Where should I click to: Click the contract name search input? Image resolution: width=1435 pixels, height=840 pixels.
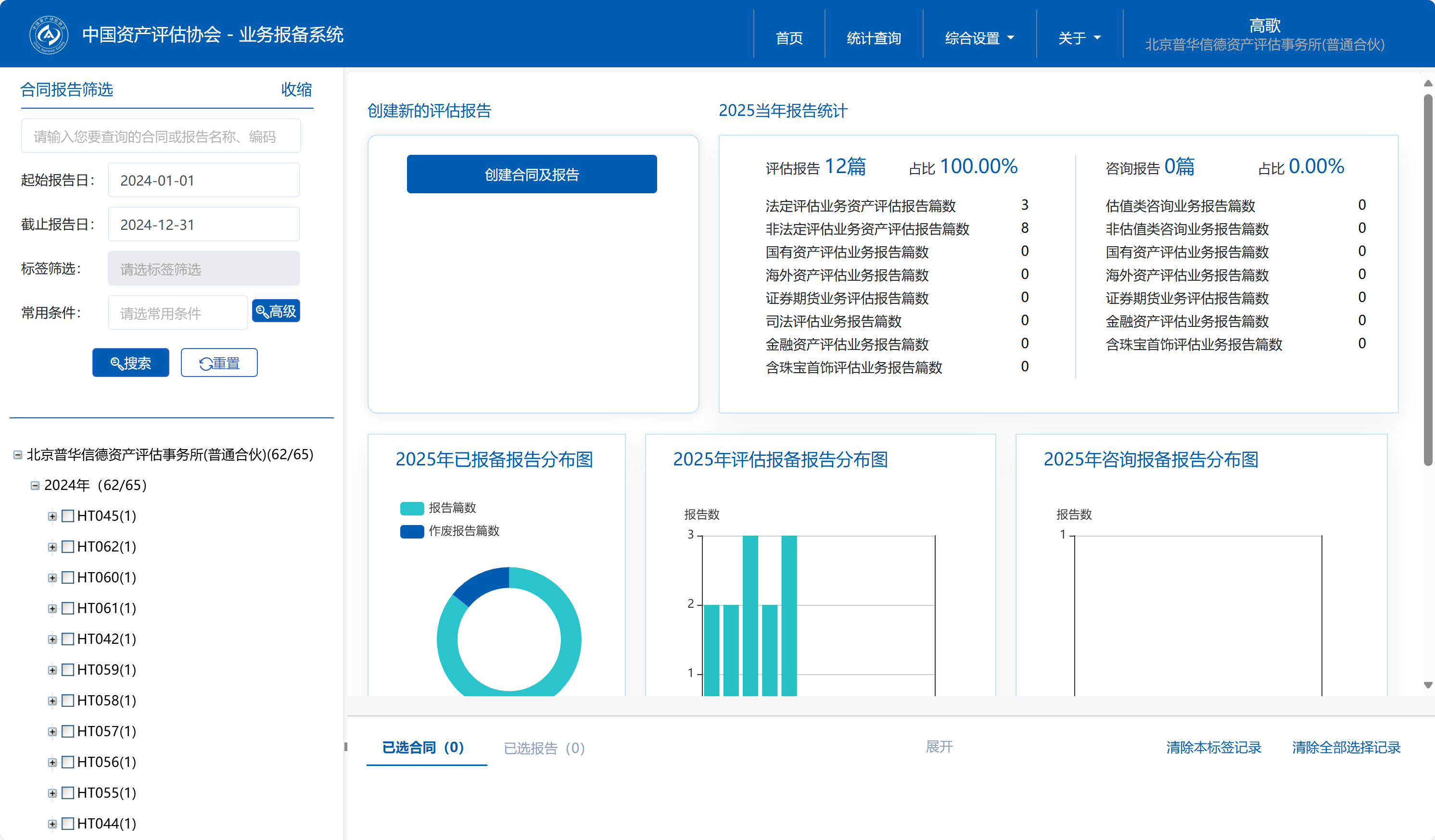click(x=161, y=137)
